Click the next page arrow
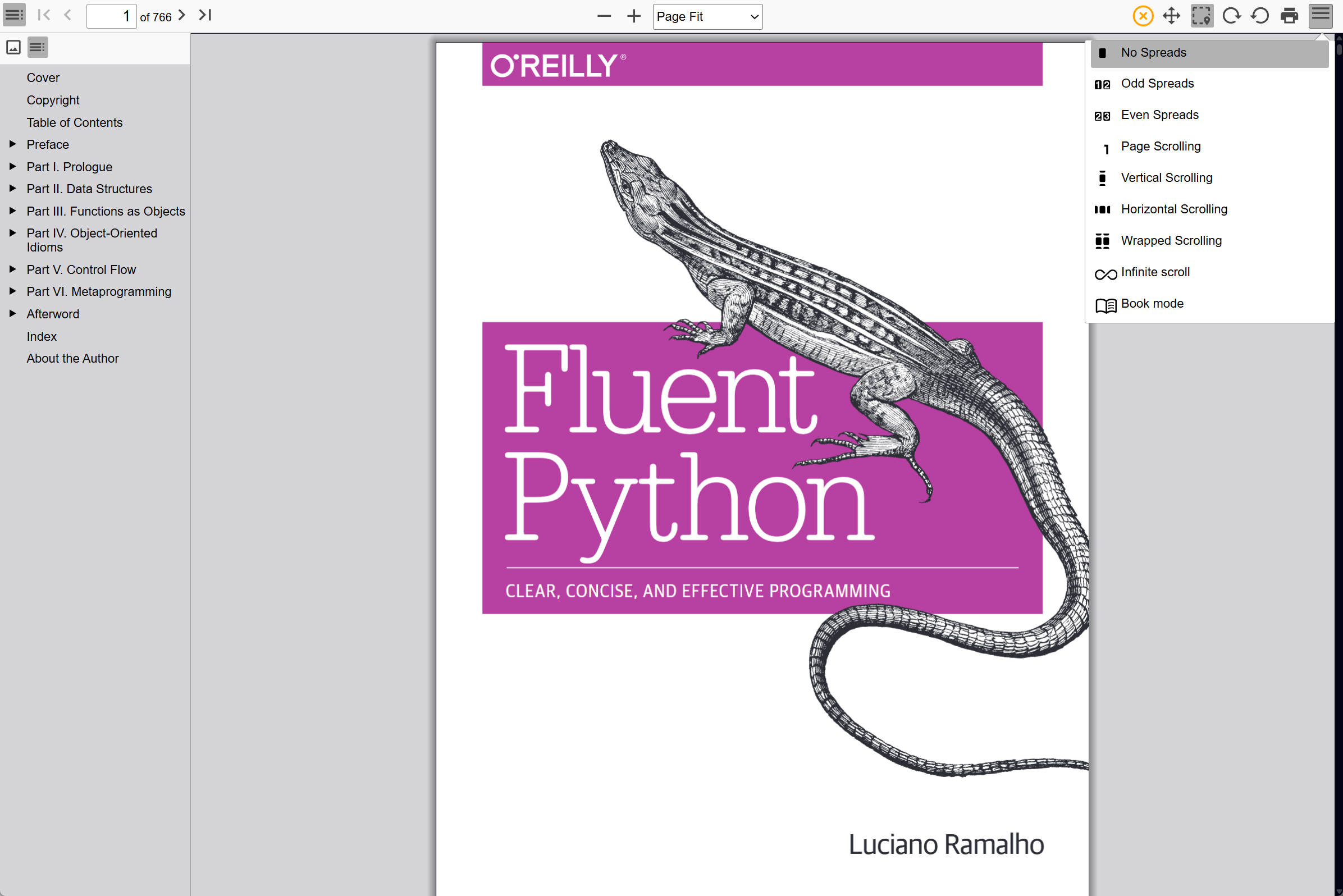This screenshot has width=1343, height=896. [x=182, y=15]
